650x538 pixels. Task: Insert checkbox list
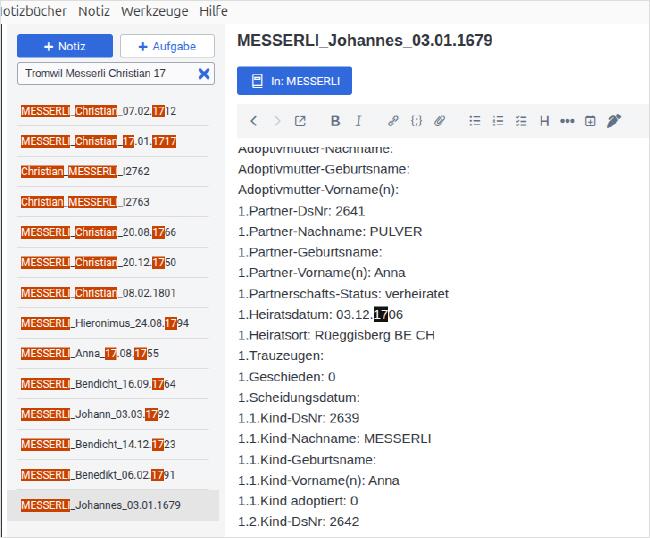point(521,121)
